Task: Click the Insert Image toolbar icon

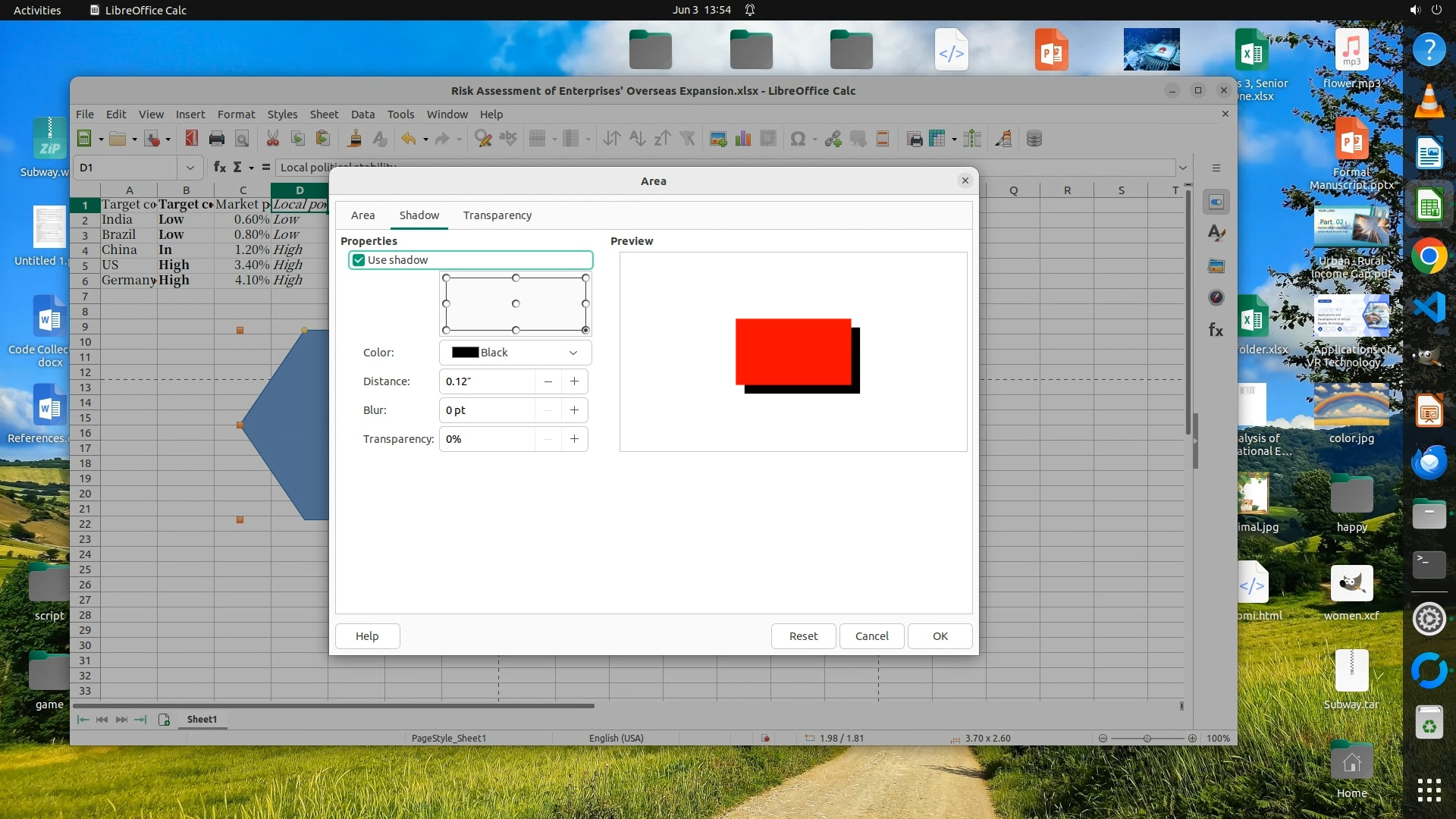Action: click(717, 139)
